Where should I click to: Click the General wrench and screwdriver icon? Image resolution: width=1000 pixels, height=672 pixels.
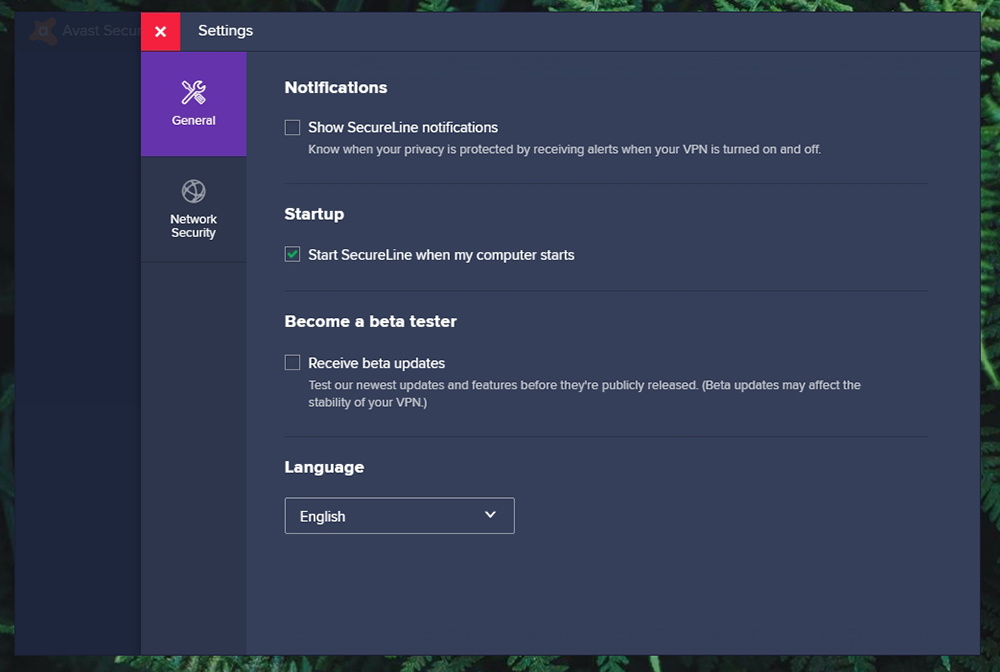click(193, 92)
